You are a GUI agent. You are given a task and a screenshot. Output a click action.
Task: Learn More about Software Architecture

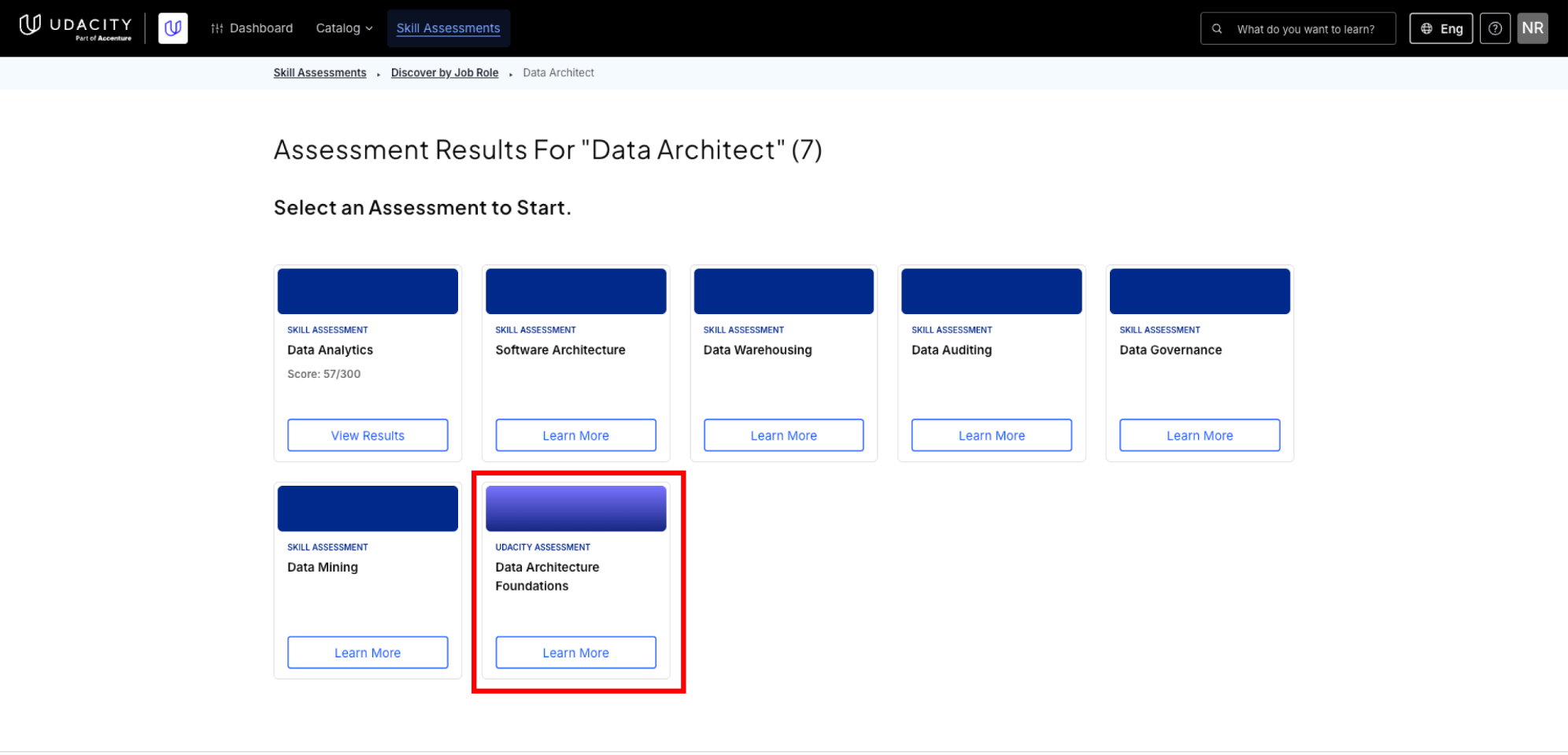(575, 435)
